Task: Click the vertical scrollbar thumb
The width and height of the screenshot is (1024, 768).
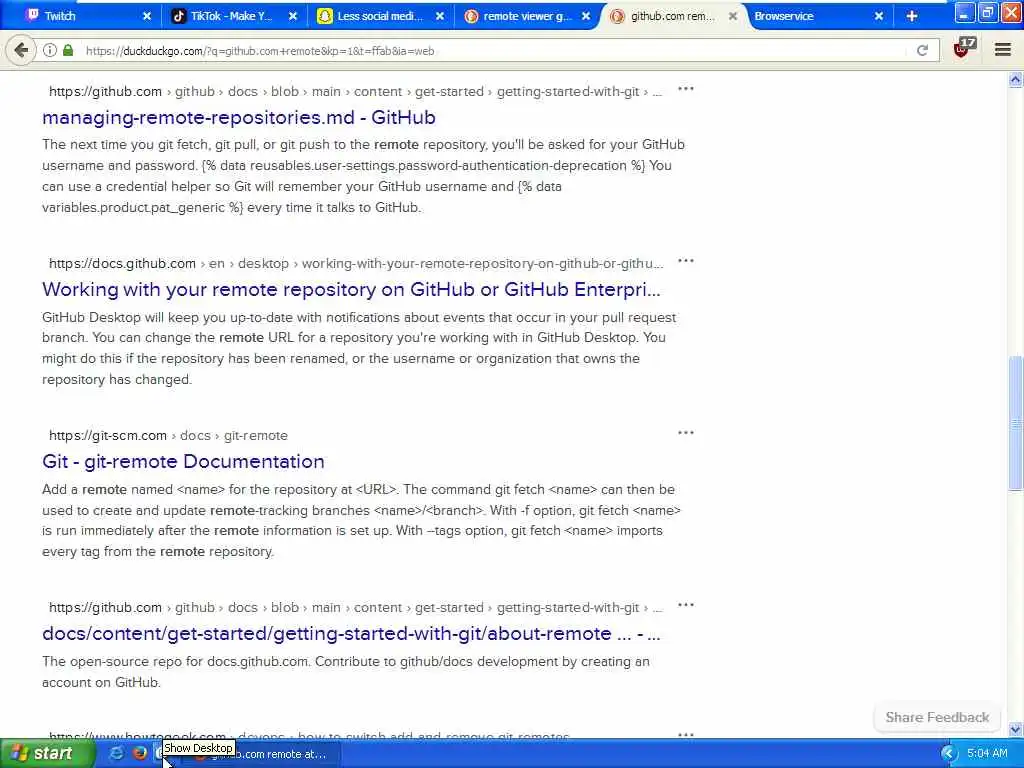Action: 1015,423
